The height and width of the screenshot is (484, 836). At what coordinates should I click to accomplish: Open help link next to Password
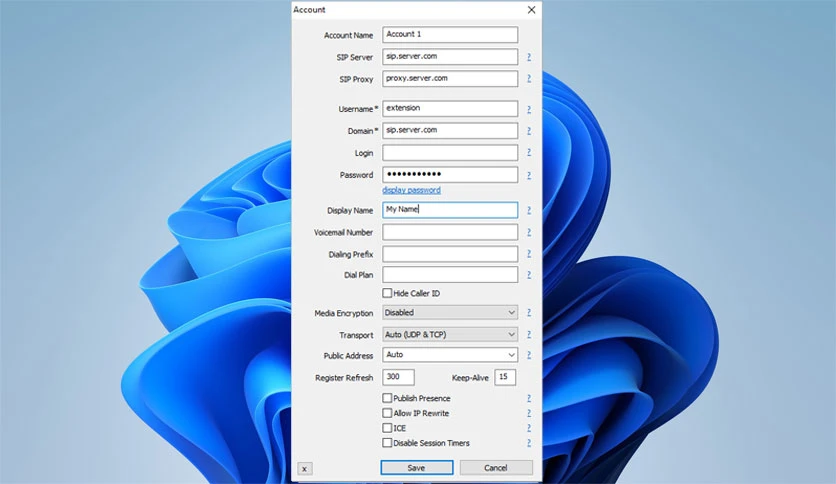click(x=529, y=175)
